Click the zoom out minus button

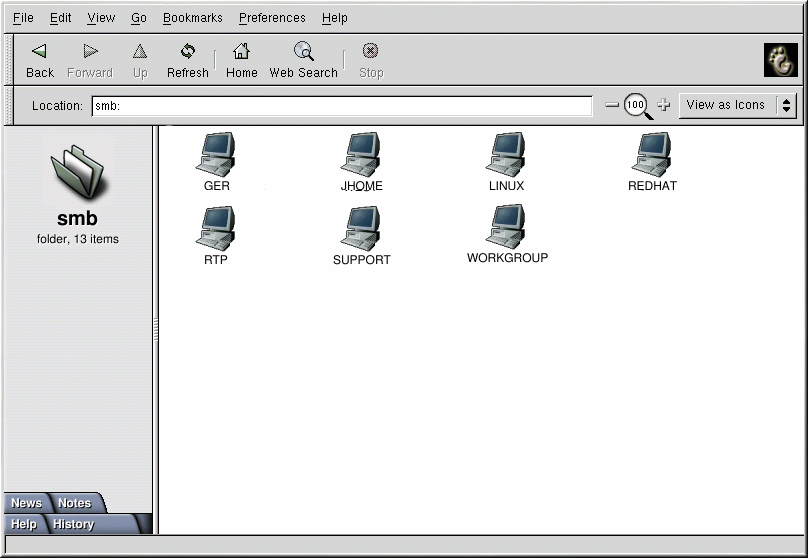(x=612, y=105)
